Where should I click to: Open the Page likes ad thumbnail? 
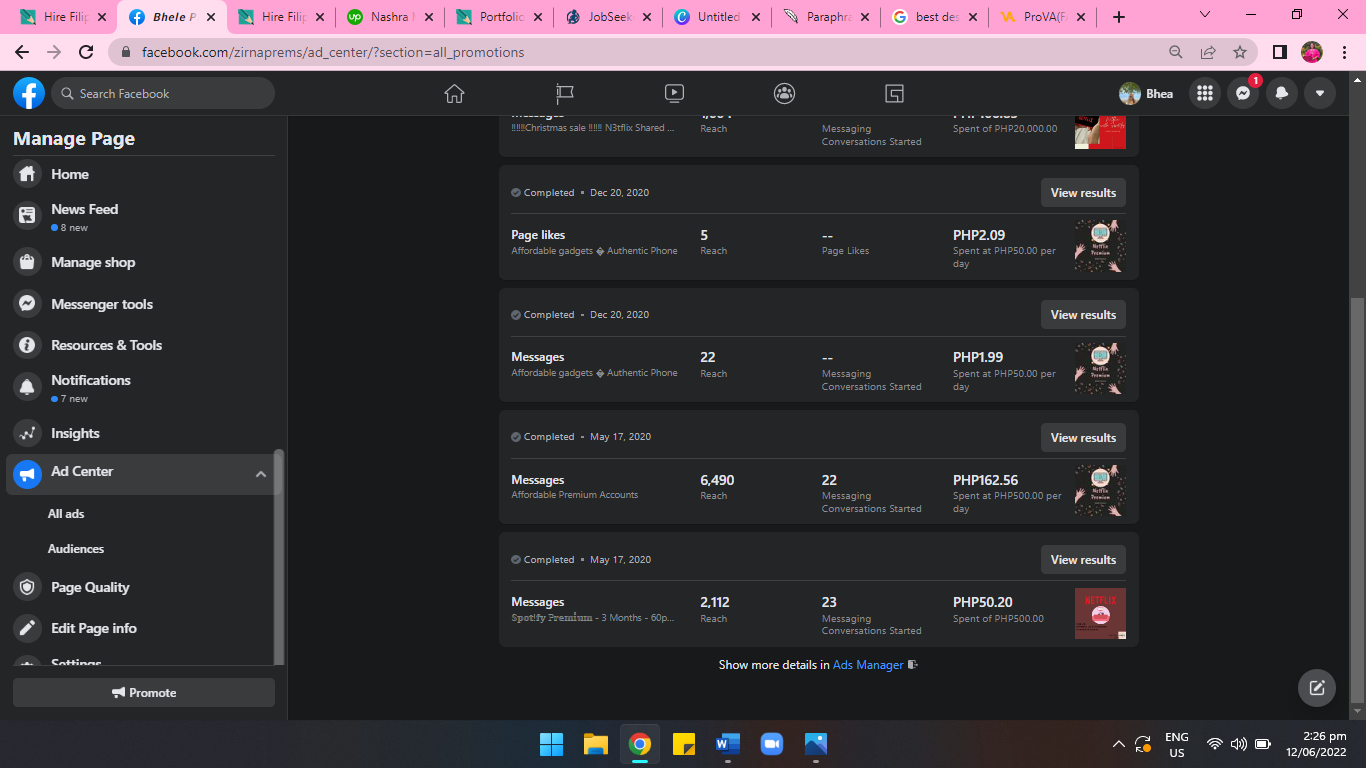point(1100,246)
